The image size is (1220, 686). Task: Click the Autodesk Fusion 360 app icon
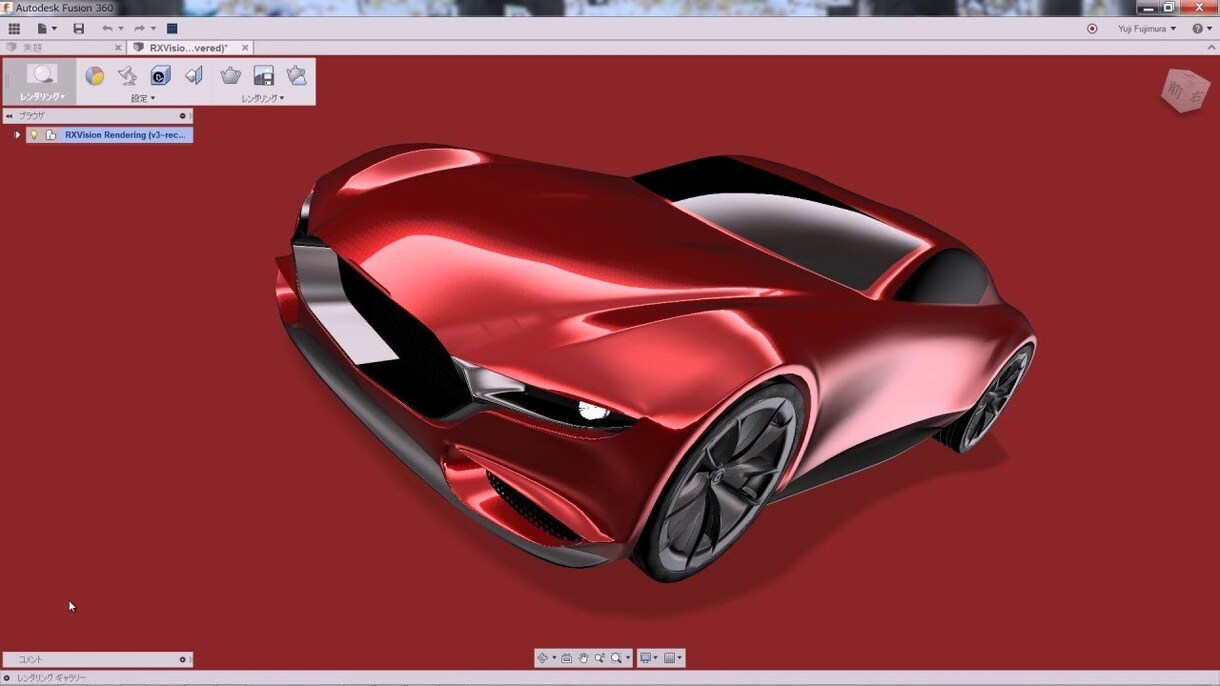pos(8,7)
